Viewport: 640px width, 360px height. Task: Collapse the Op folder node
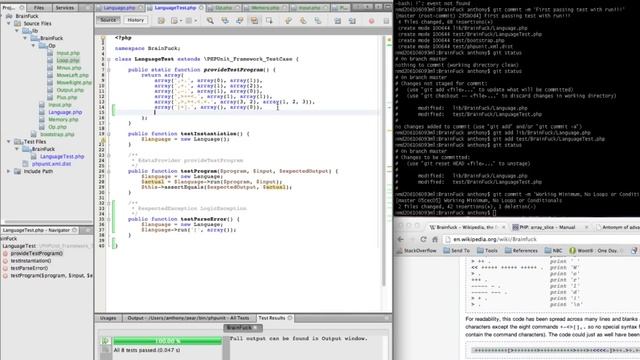[33, 45]
